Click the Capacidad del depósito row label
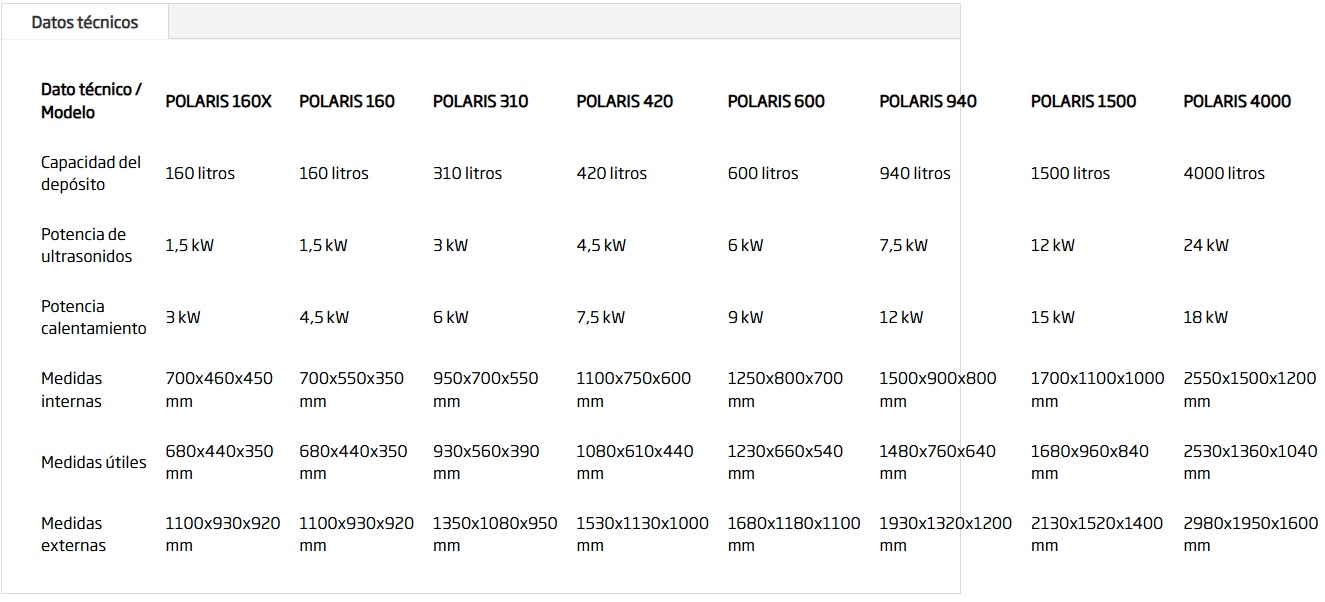The width and height of the screenshot is (1325, 602). (91, 173)
